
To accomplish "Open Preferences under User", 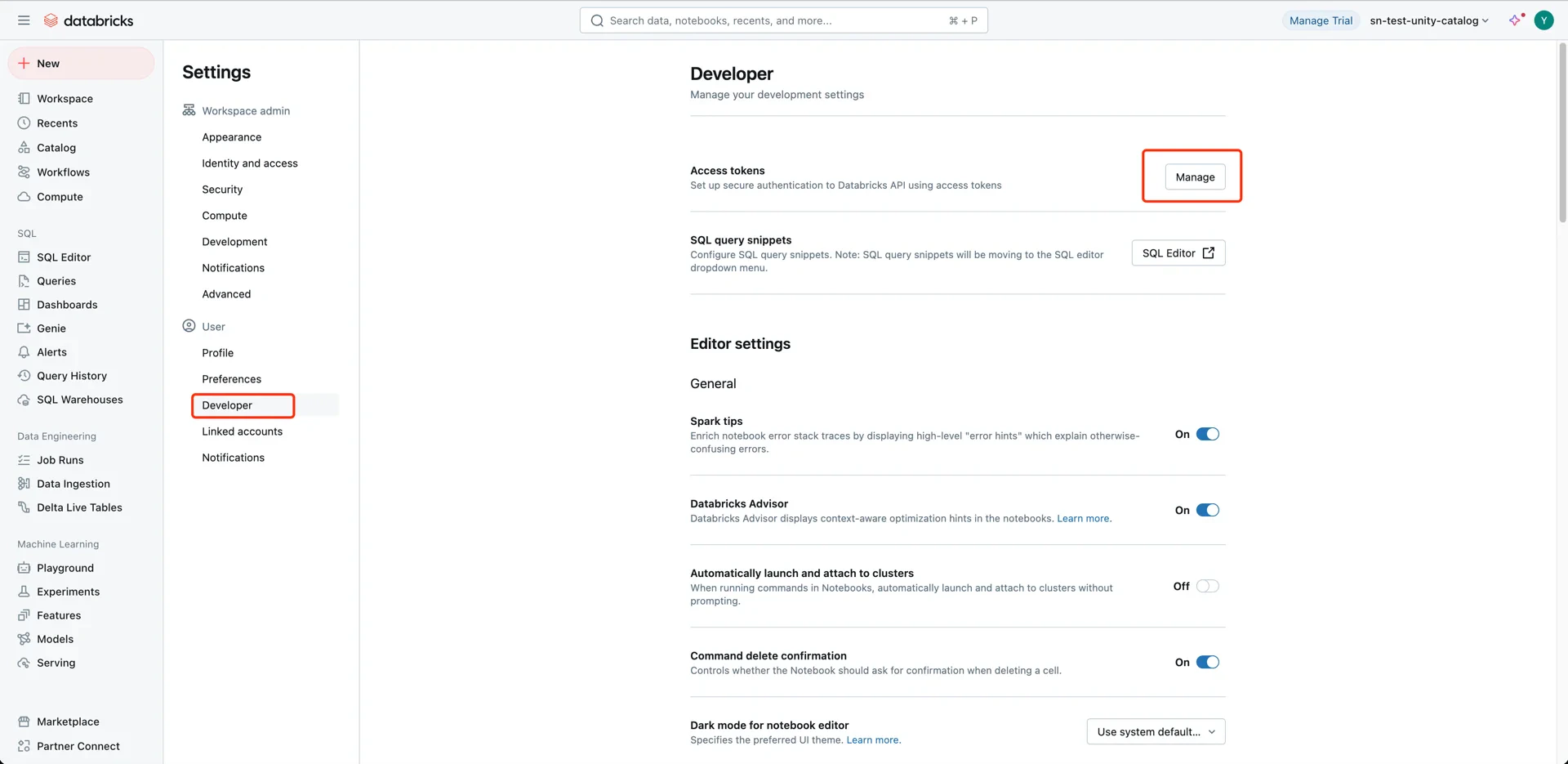I will pos(232,379).
